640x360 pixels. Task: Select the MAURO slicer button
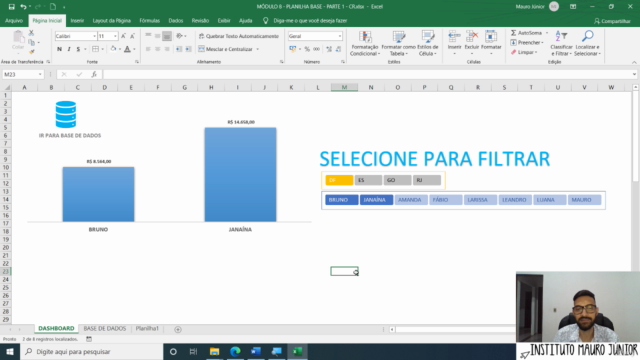(x=584, y=200)
